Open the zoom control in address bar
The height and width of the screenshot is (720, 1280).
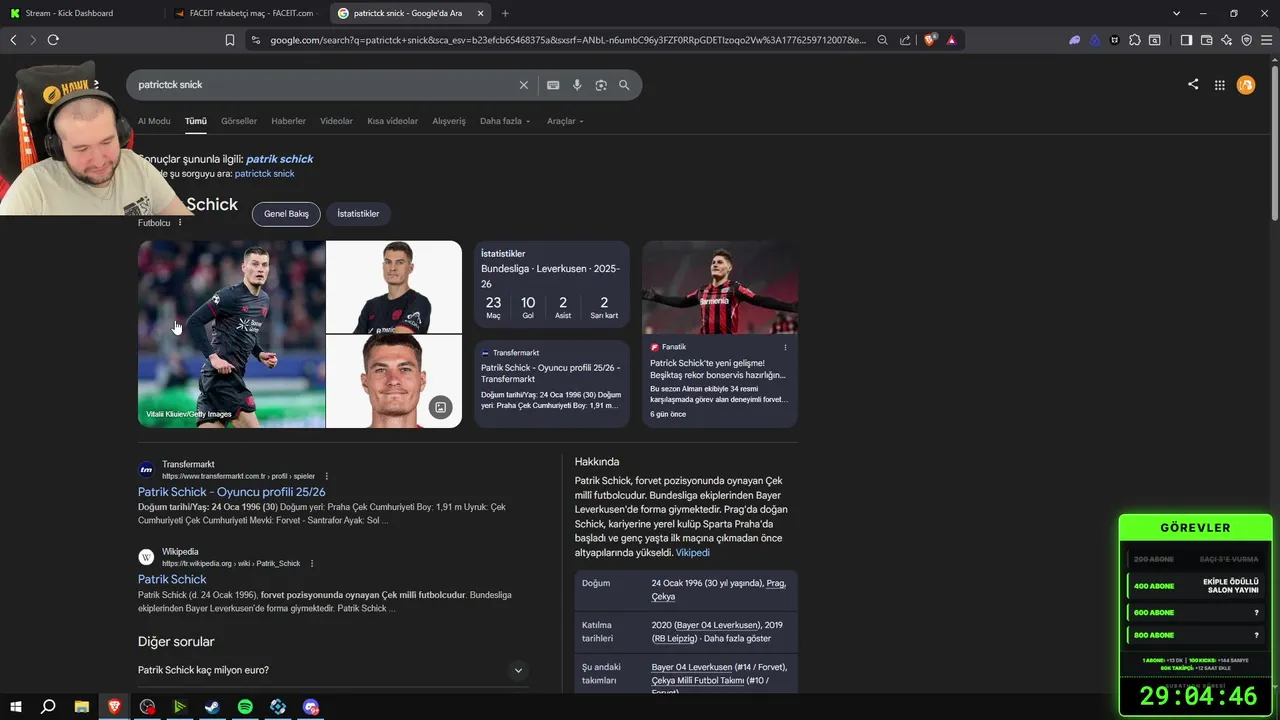click(882, 40)
